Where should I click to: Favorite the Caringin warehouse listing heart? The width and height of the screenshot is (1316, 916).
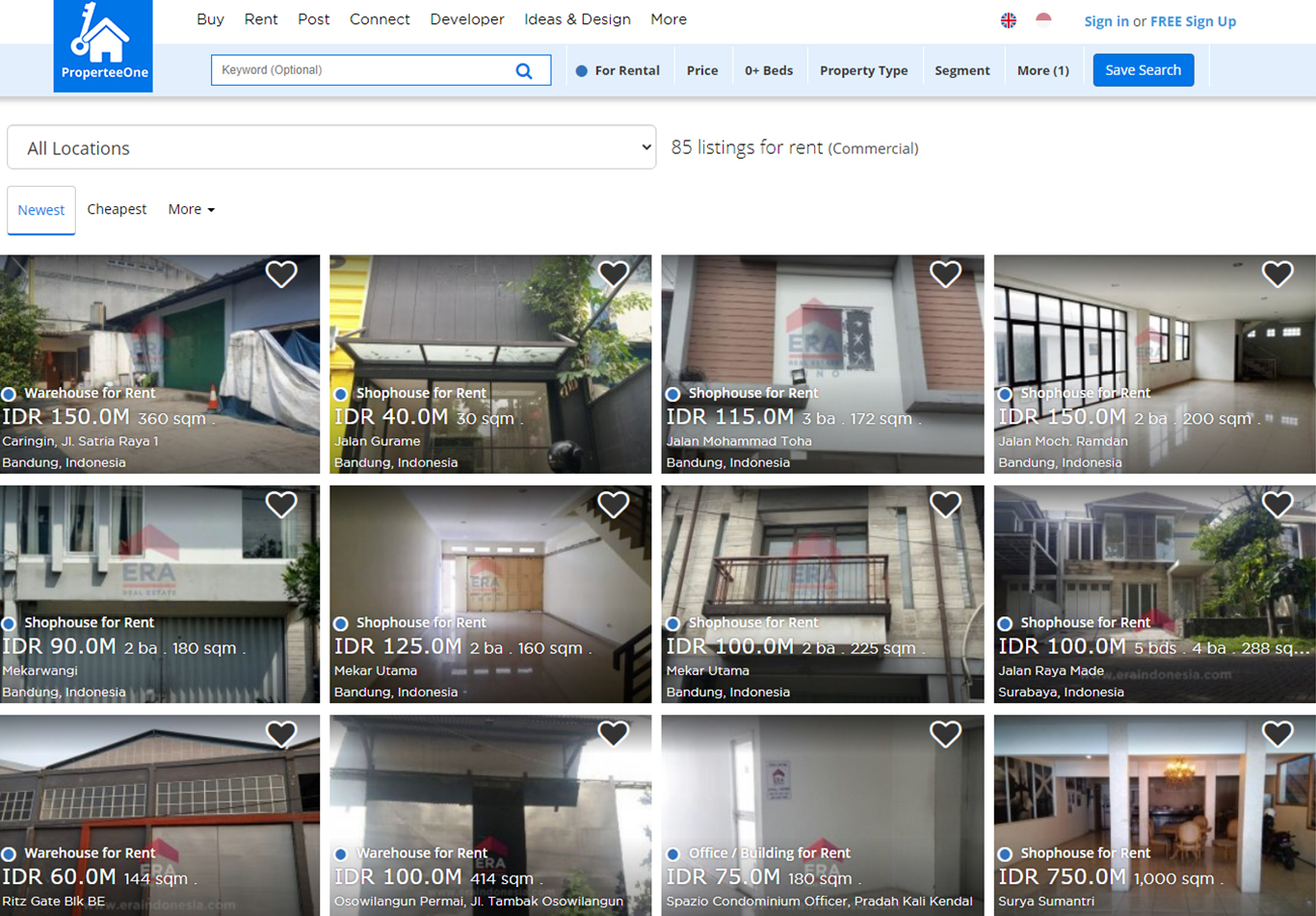pyautogui.click(x=281, y=275)
